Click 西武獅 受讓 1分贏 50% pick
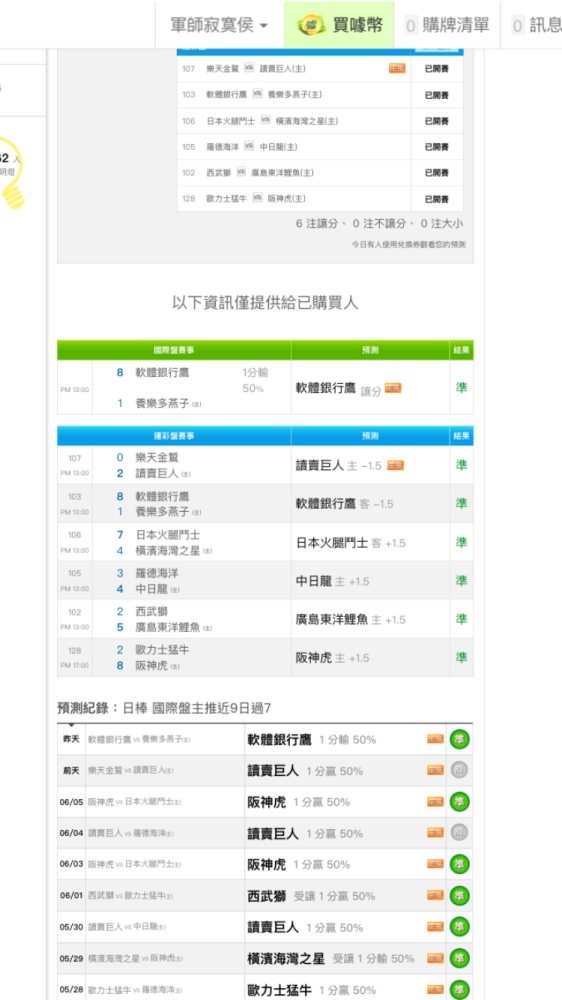562x1000 pixels. click(311, 896)
